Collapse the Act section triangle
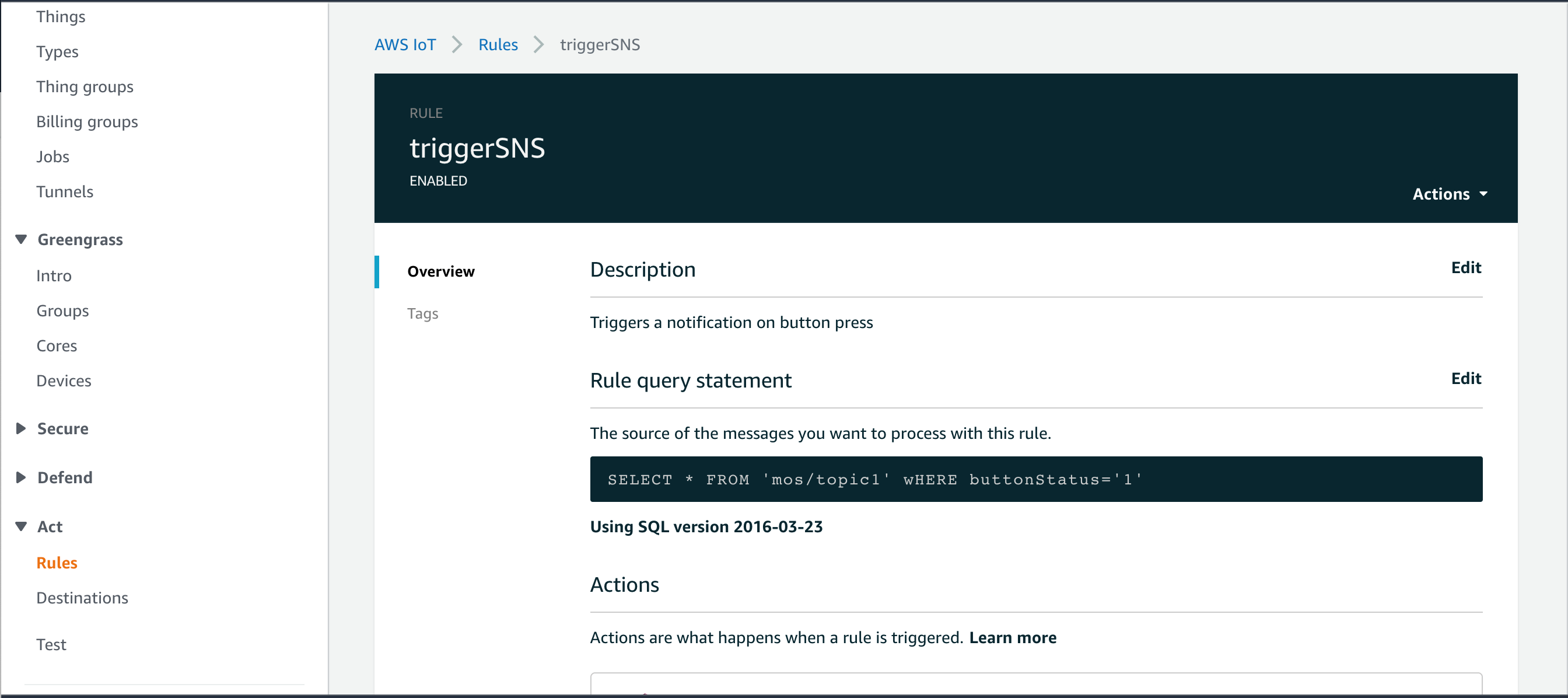Viewport: 1568px width, 698px height. tap(22, 526)
